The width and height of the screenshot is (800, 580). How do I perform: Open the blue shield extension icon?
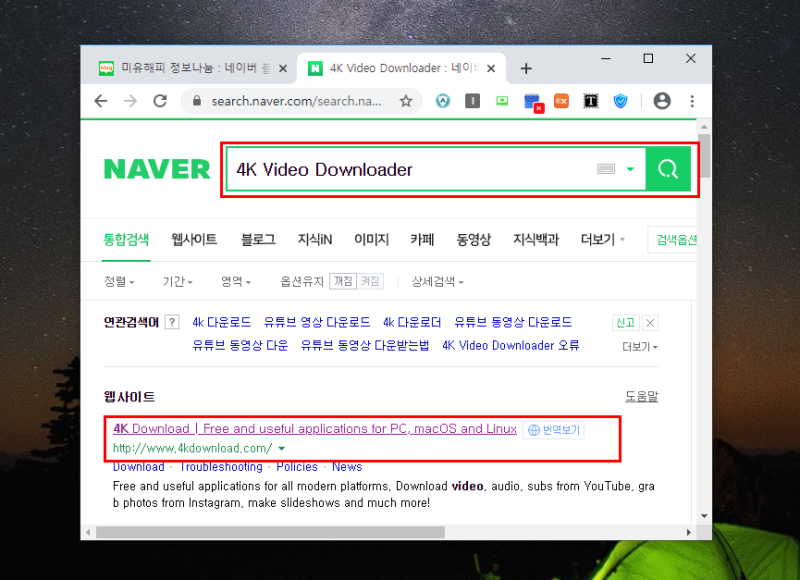click(x=620, y=101)
